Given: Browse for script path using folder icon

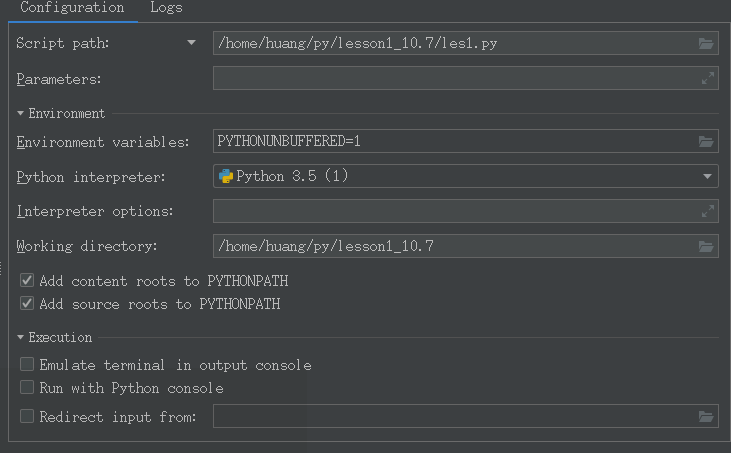Looking at the screenshot, I should [706, 43].
